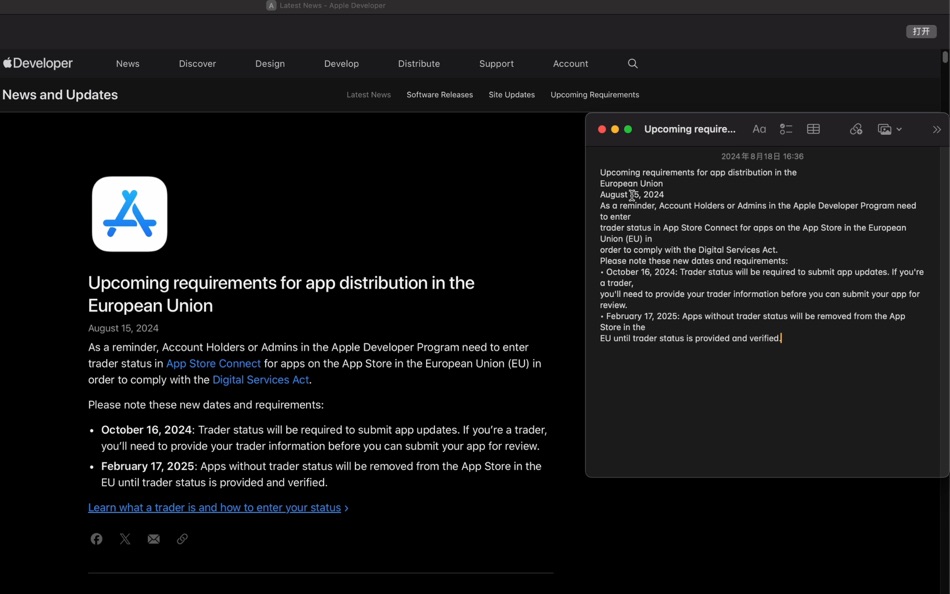Minimize Notes window yellow button
Viewport: 950px width, 594px height.
(x=615, y=129)
